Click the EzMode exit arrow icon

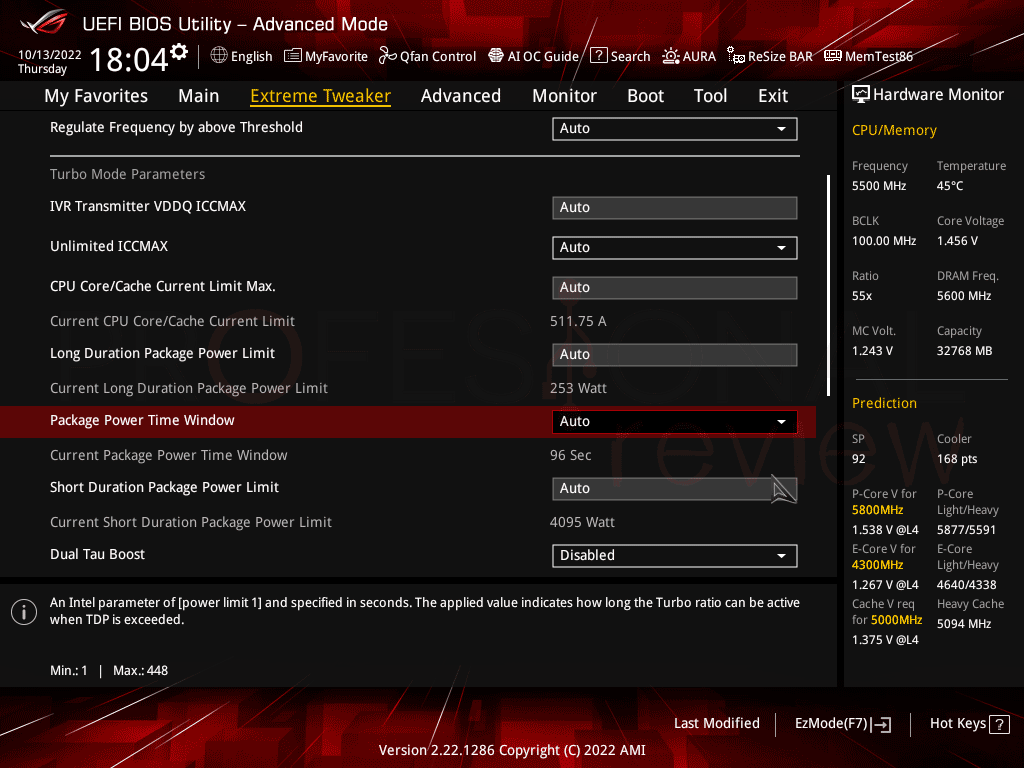point(881,724)
